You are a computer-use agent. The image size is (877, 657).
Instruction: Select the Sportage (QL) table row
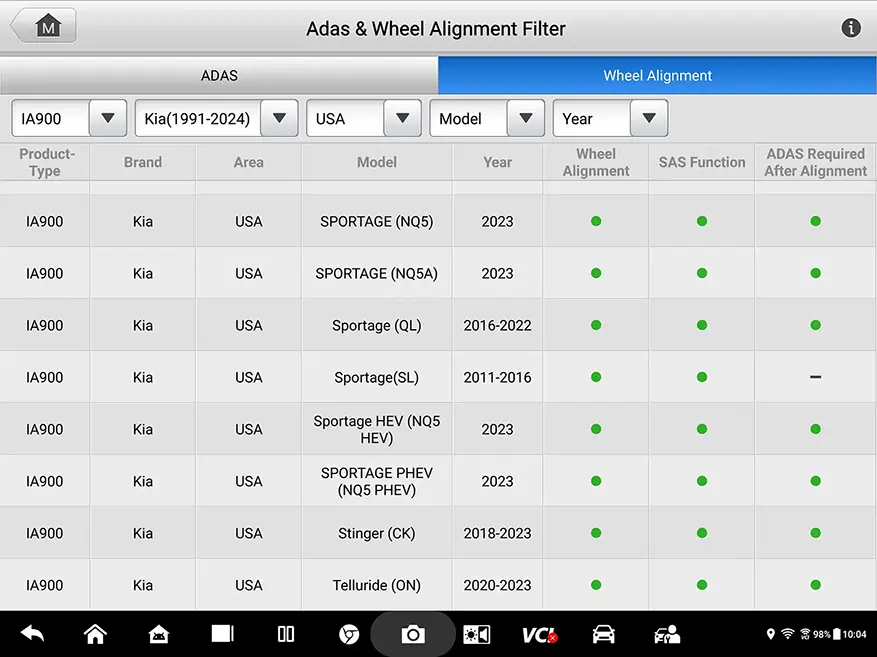(376, 325)
